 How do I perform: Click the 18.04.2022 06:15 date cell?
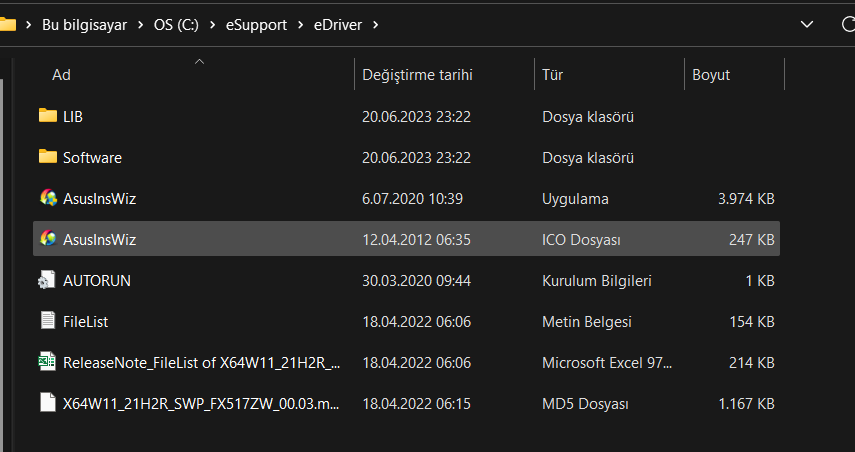point(416,403)
